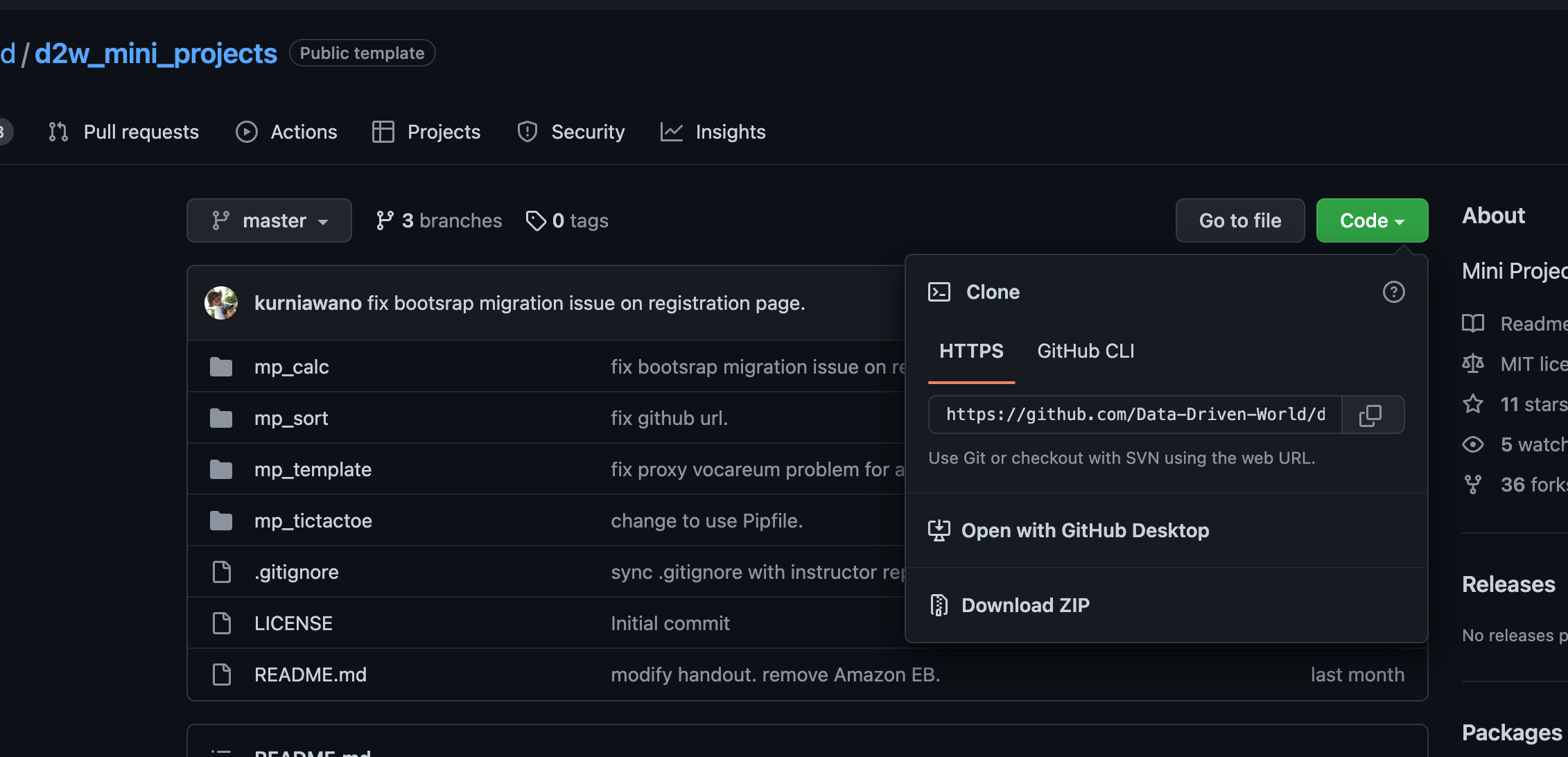Open the mp_template folder
Image resolution: width=1568 pixels, height=757 pixels.
pos(313,469)
